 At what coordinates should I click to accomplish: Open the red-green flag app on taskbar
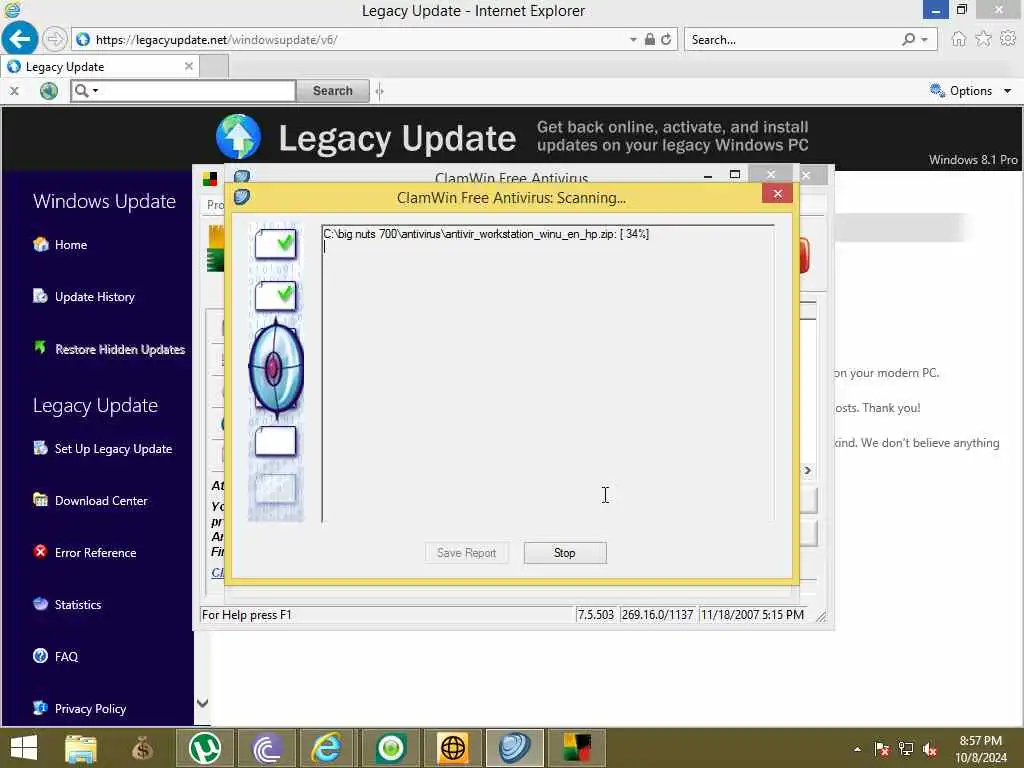tap(577, 748)
